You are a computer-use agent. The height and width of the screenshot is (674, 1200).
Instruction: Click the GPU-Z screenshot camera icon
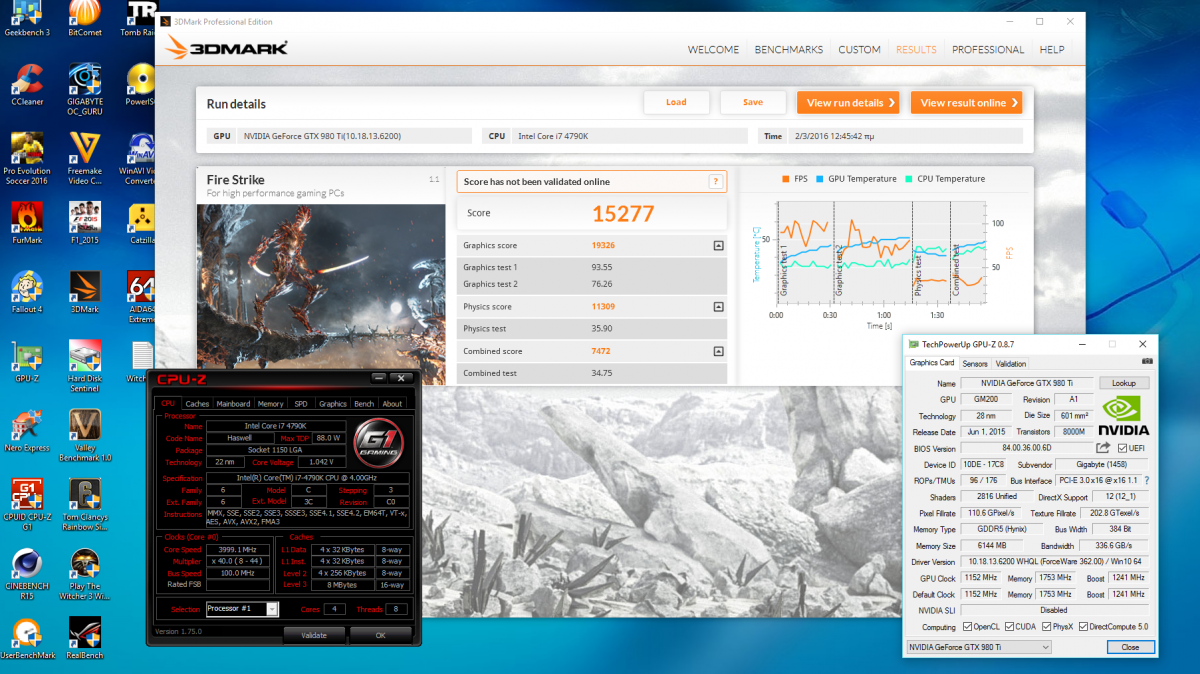pyautogui.click(x=1147, y=363)
